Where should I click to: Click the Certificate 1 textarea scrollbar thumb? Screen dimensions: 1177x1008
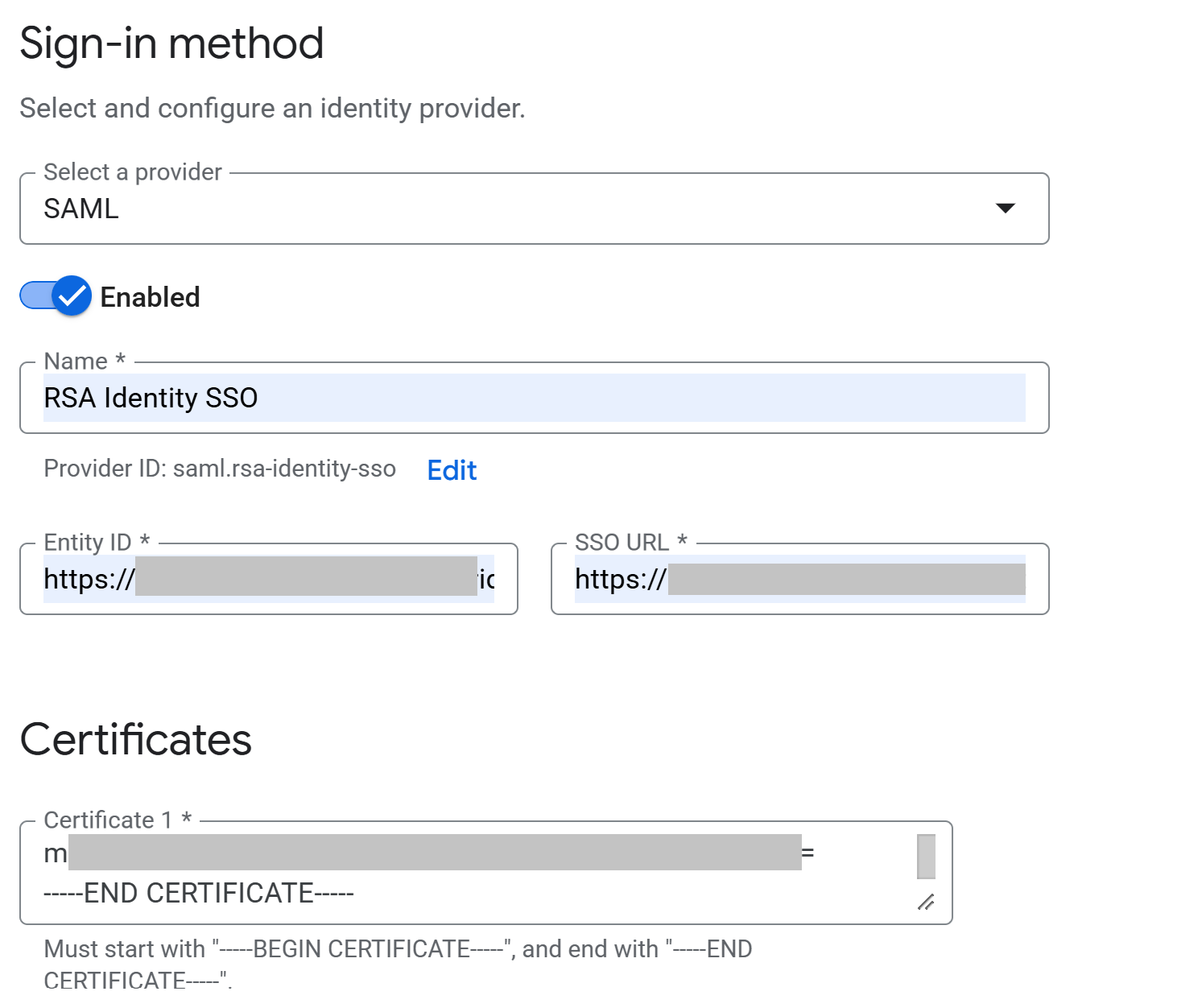tap(926, 857)
